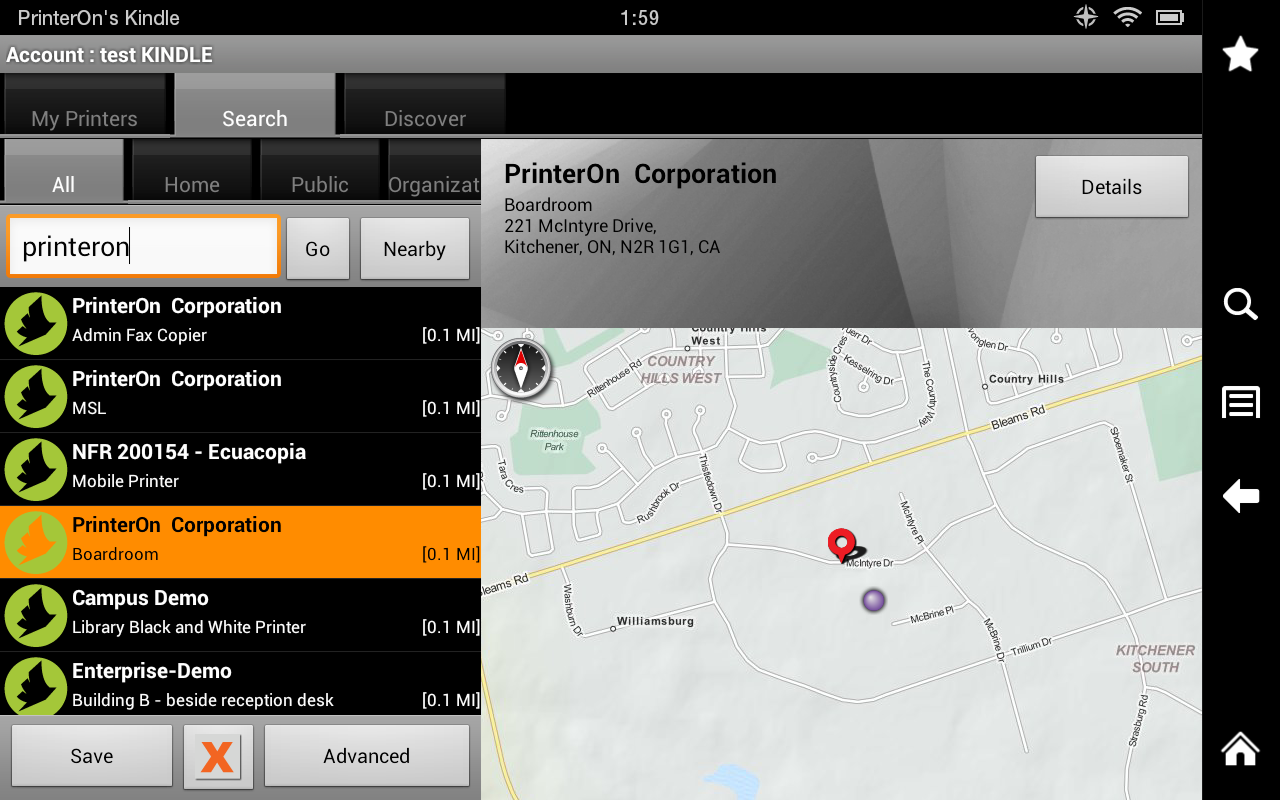Tap the red map pin on McIntyre Dr

click(842, 545)
